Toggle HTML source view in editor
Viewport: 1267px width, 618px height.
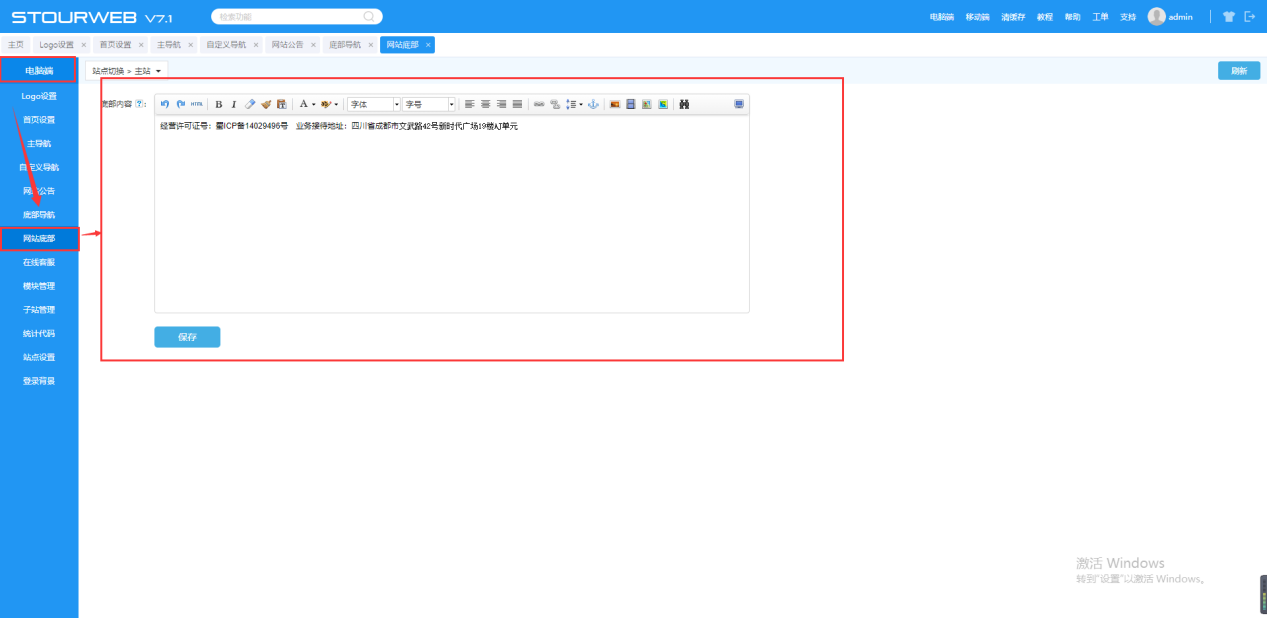click(196, 104)
